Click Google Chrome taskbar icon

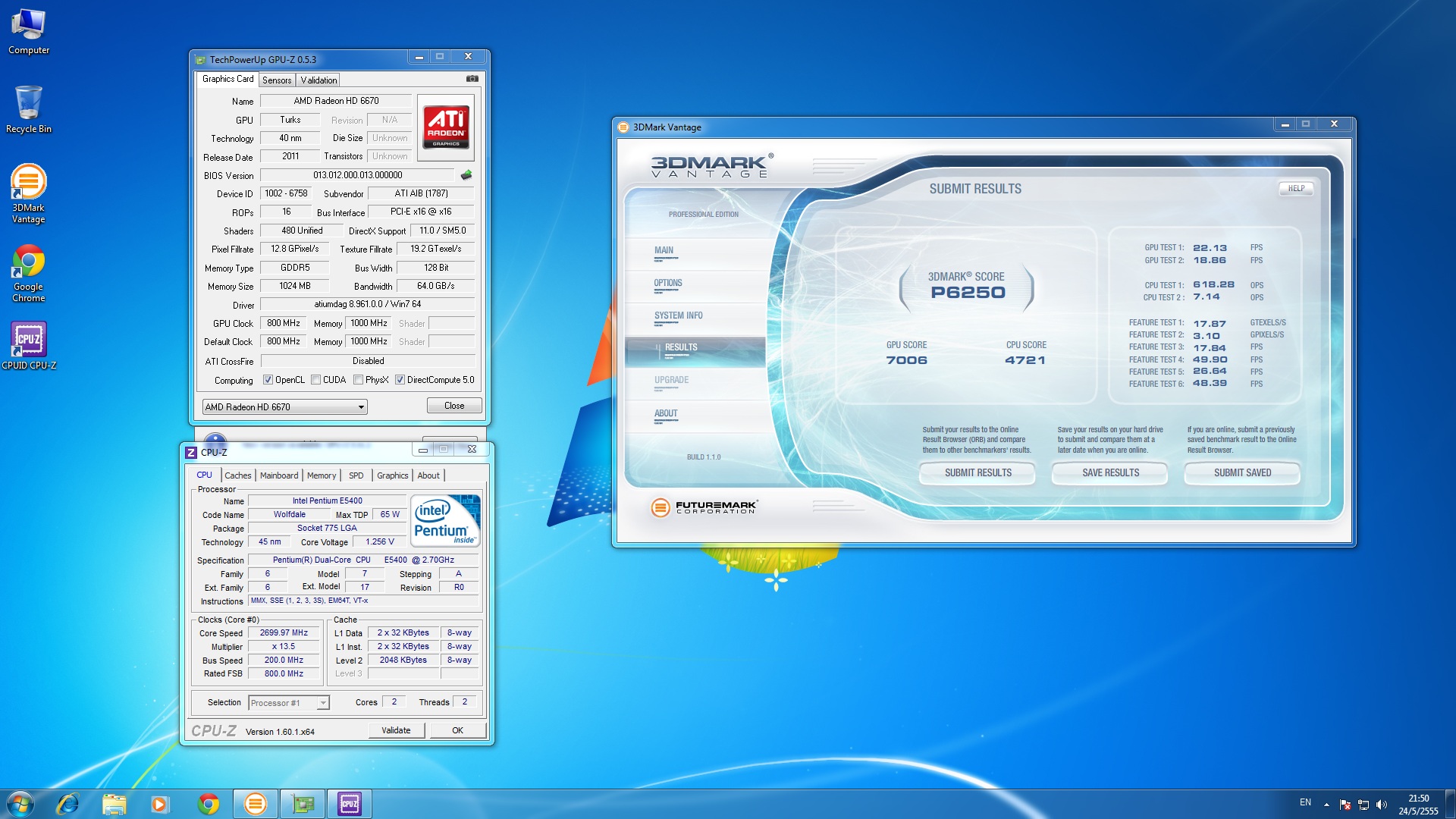tap(208, 804)
